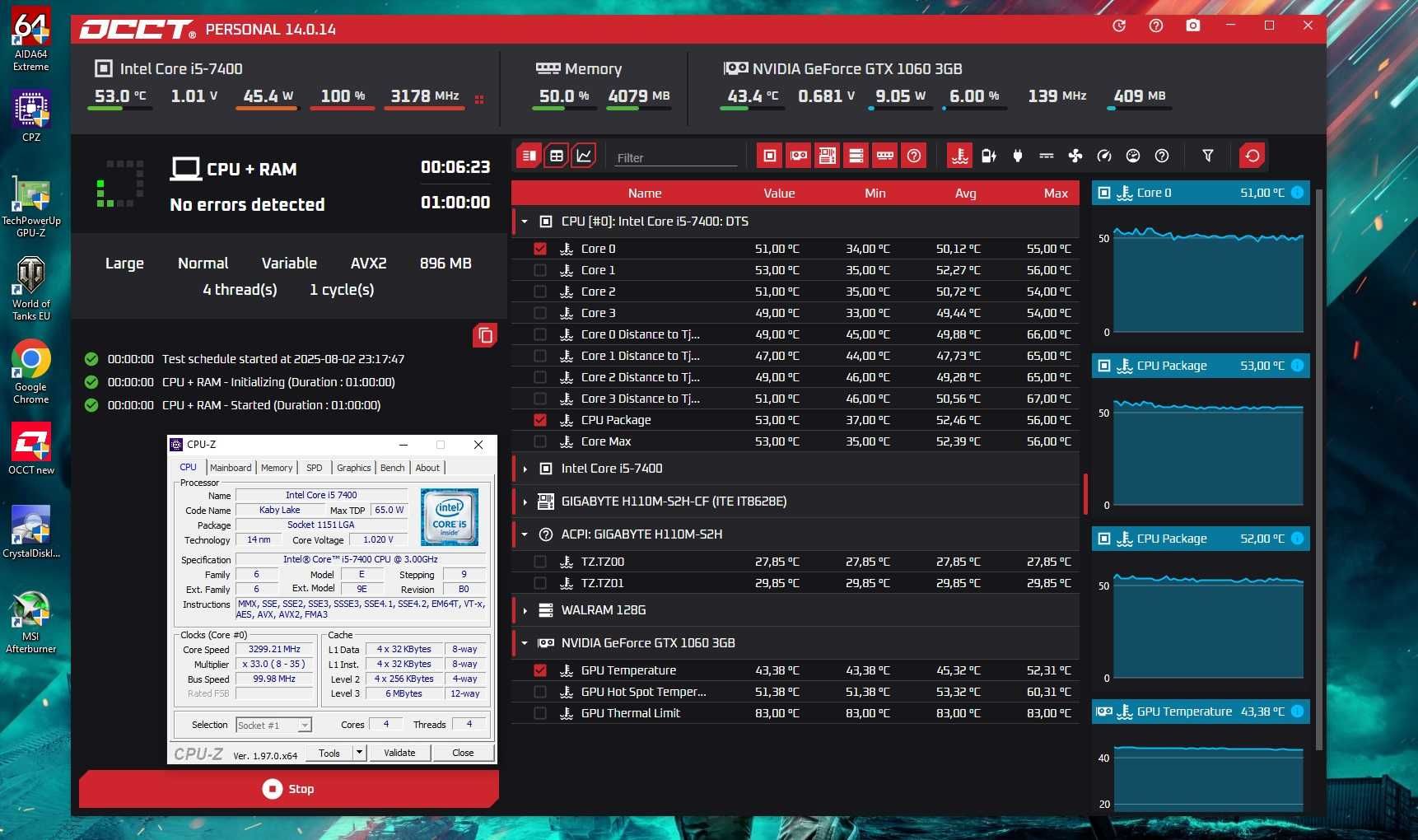Stop the running CPU + RAM test

(x=288, y=789)
